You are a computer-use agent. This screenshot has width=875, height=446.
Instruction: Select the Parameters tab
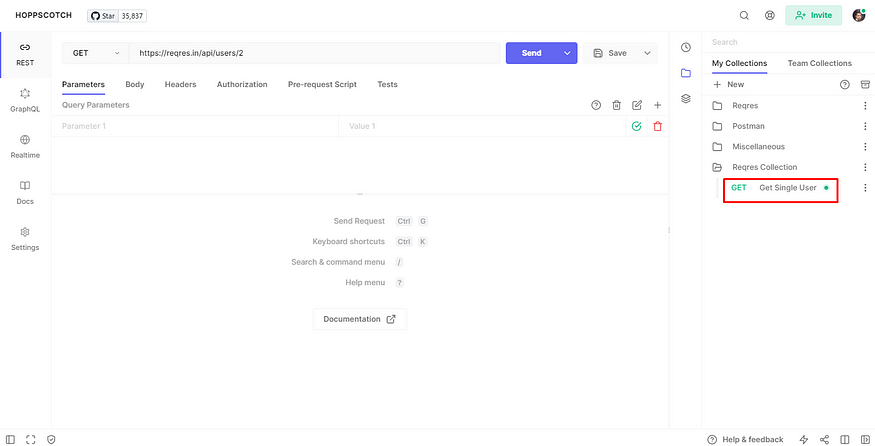(x=83, y=85)
